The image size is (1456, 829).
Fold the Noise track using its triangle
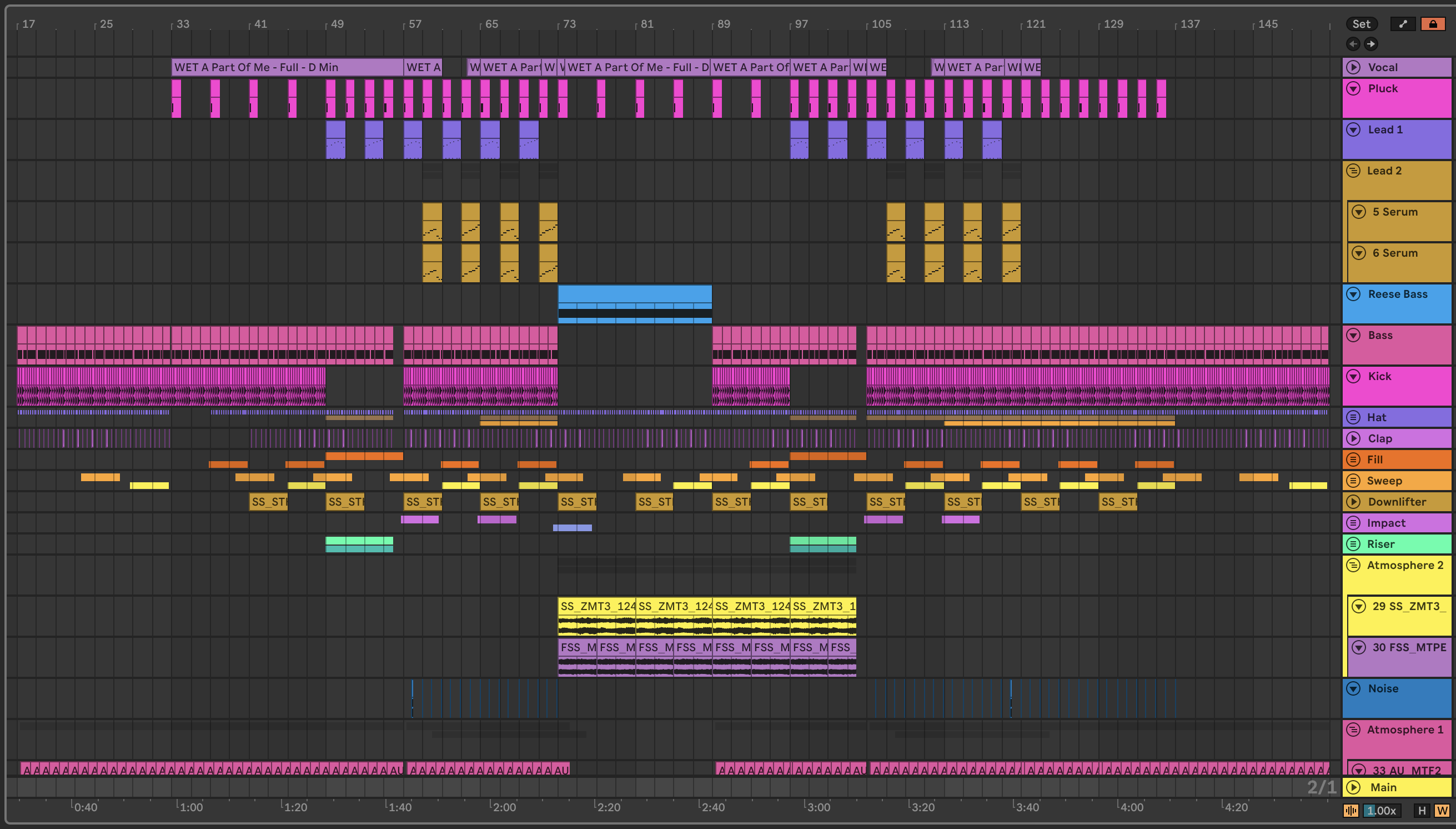point(1354,688)
